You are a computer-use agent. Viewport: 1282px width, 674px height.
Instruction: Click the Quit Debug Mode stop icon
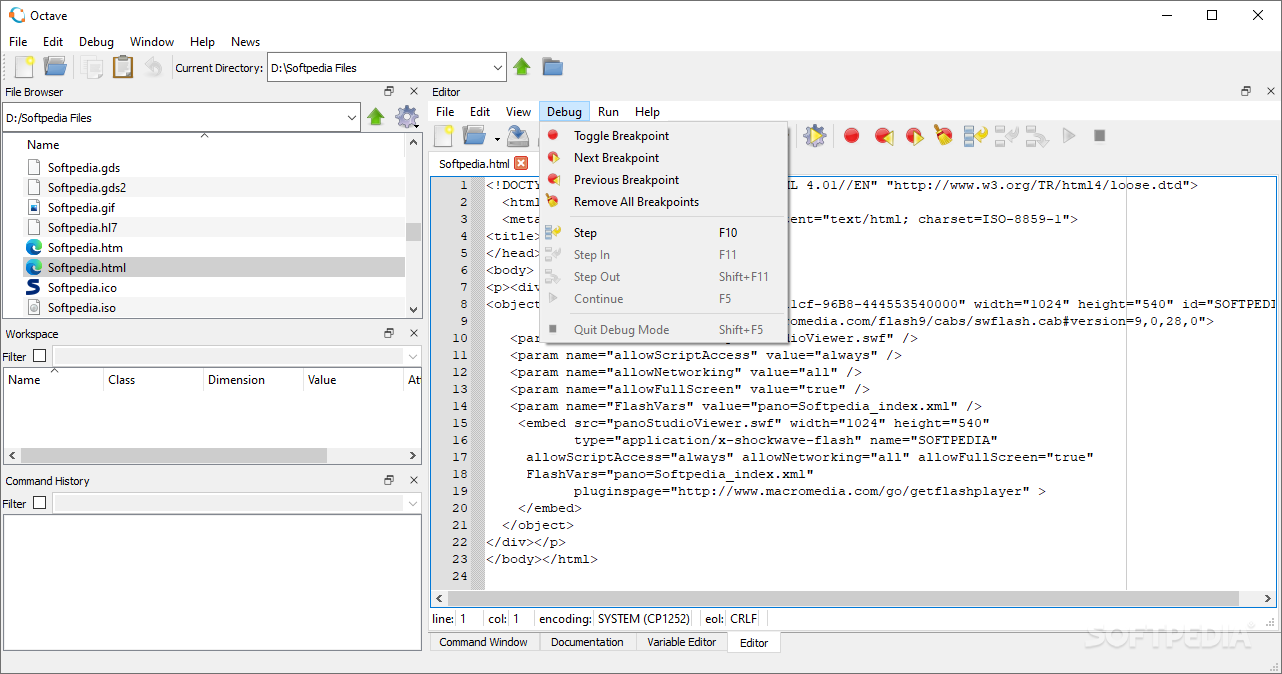[x=1099, y=135]
